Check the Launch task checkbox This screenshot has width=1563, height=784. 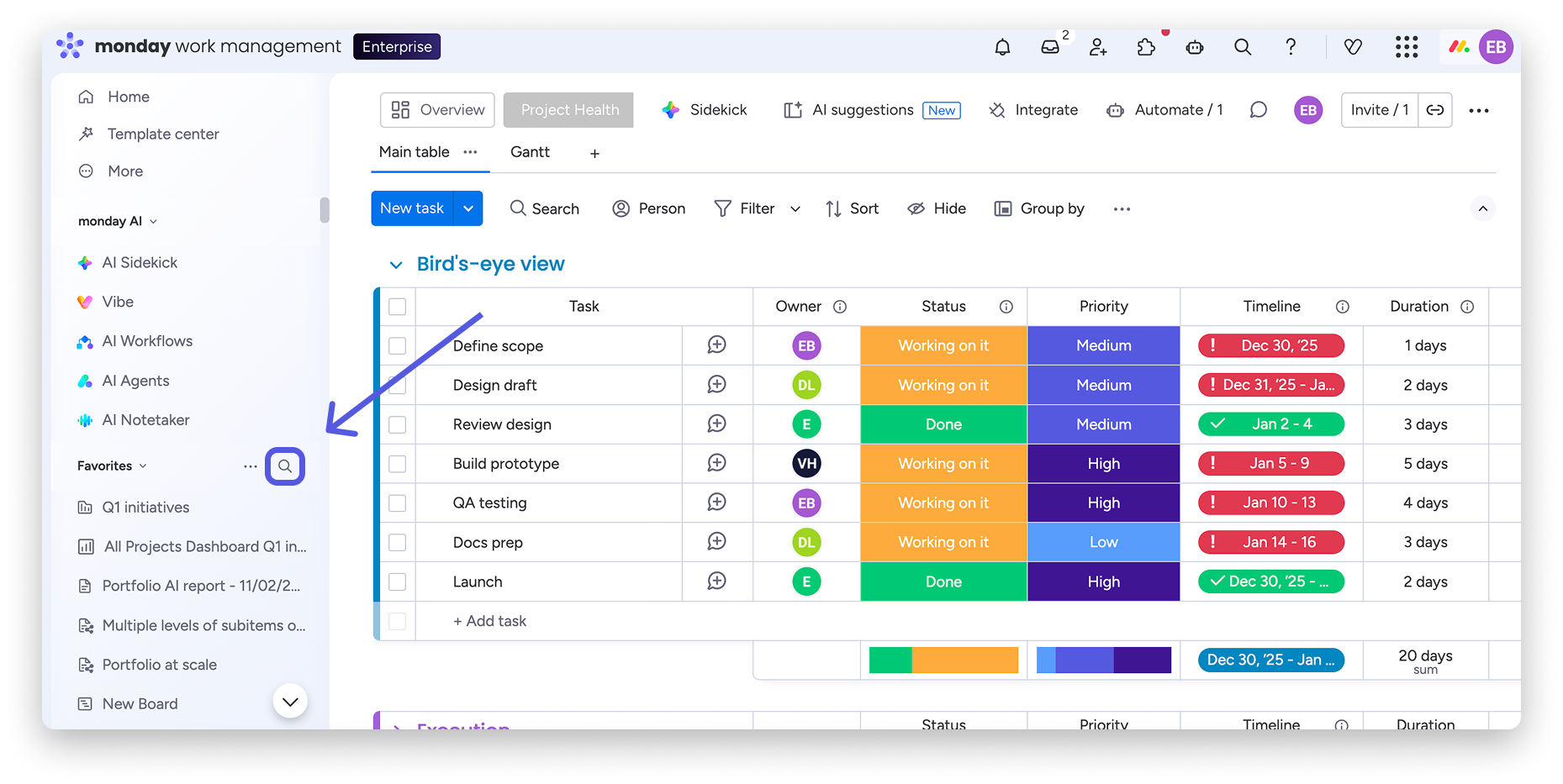tap(398, 581)
